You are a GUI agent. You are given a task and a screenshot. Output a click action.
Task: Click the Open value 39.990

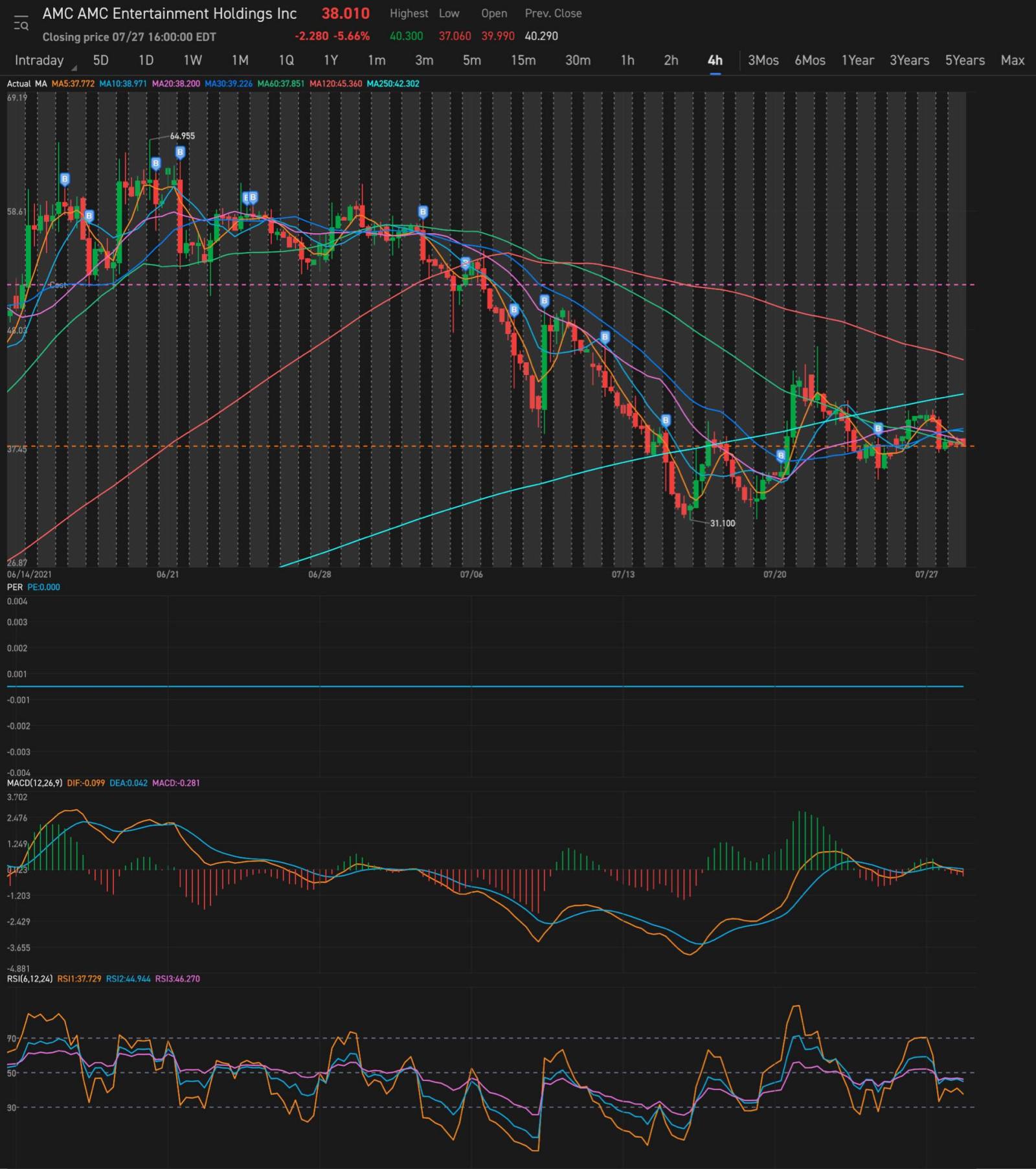tap(498, 36)
